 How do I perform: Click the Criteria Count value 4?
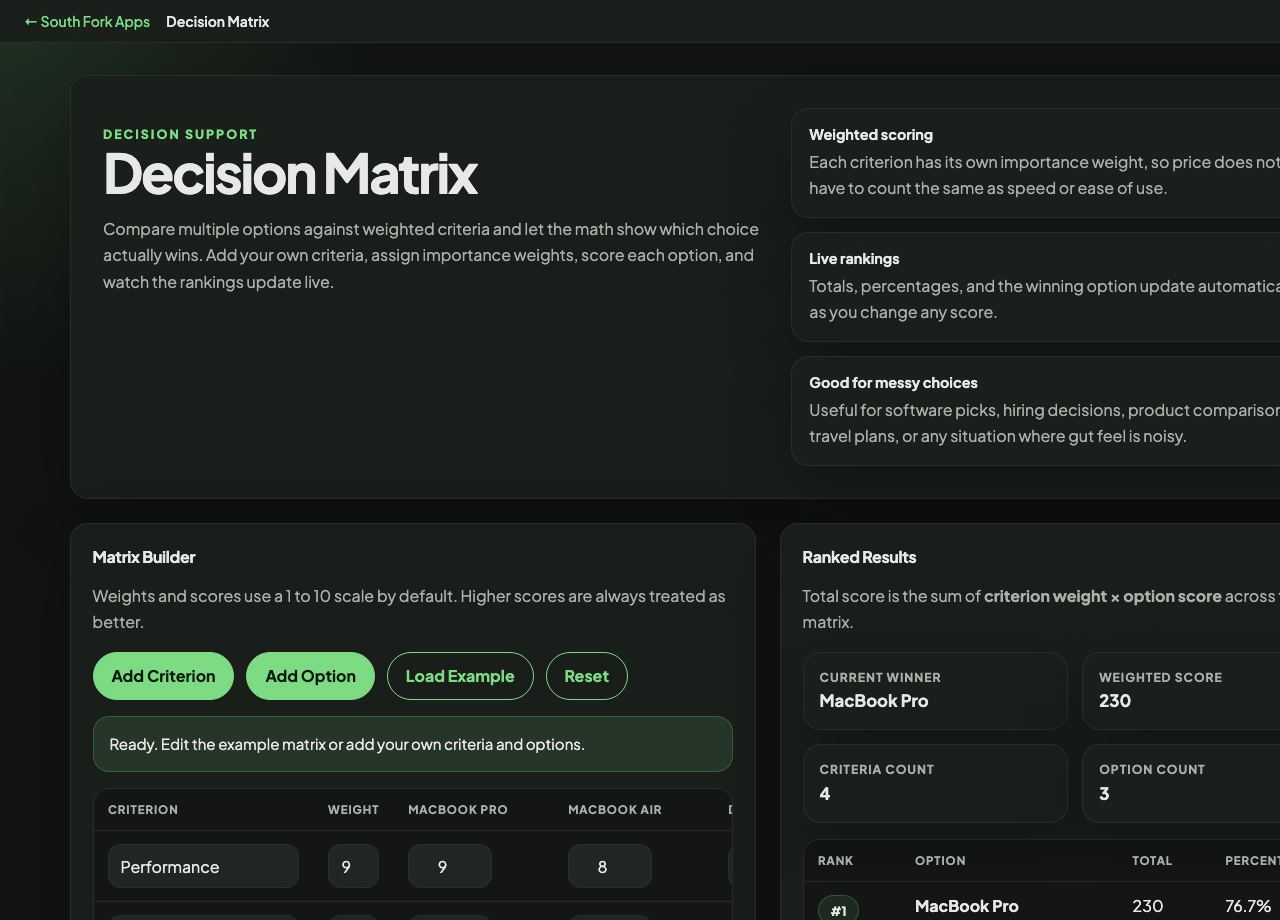[825, 794]
